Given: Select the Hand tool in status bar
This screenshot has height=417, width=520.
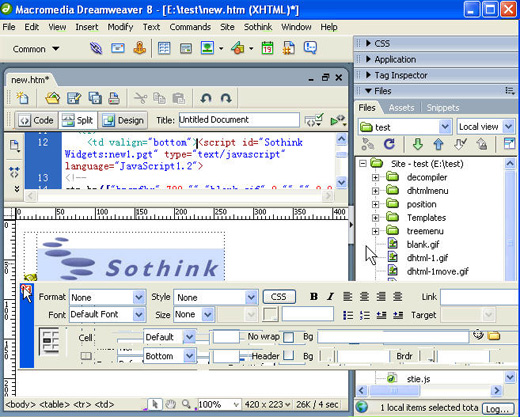Looking at the screenshot, I should 171,404.
